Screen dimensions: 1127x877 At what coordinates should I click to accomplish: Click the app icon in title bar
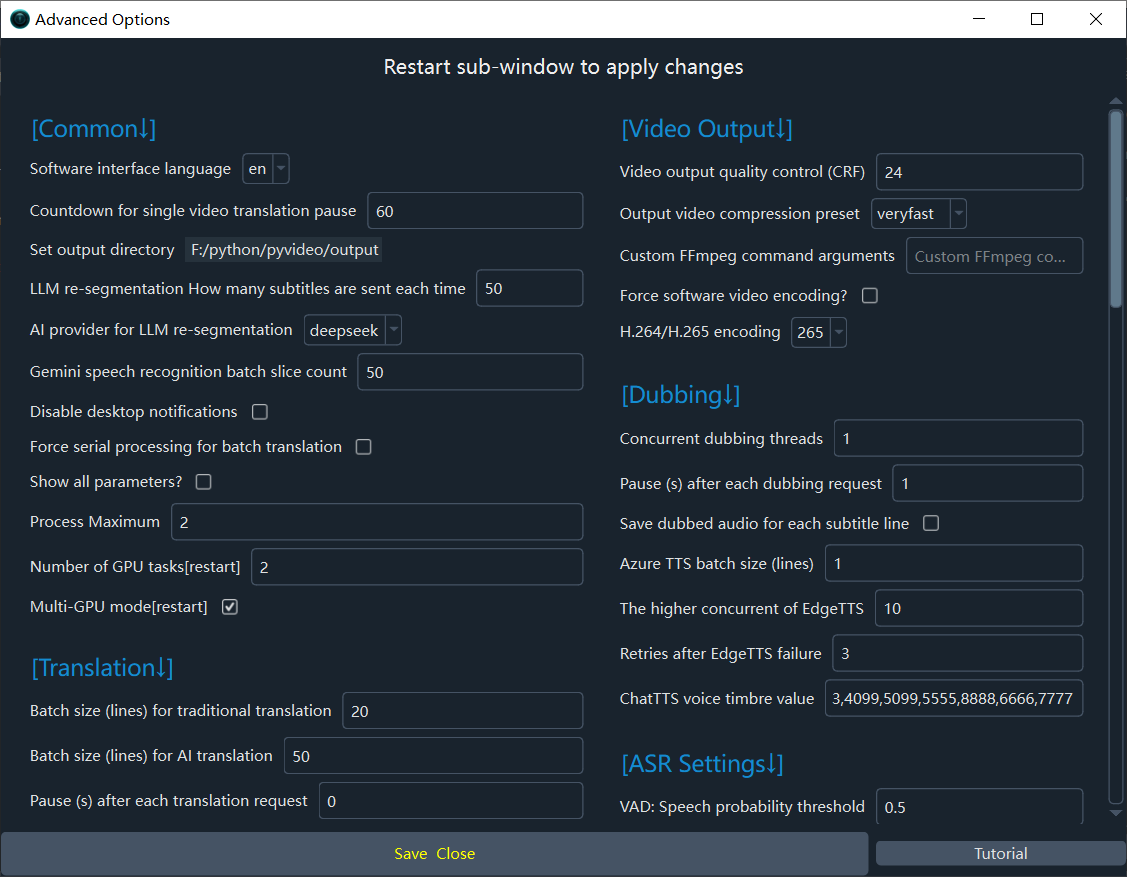[20, 19]
